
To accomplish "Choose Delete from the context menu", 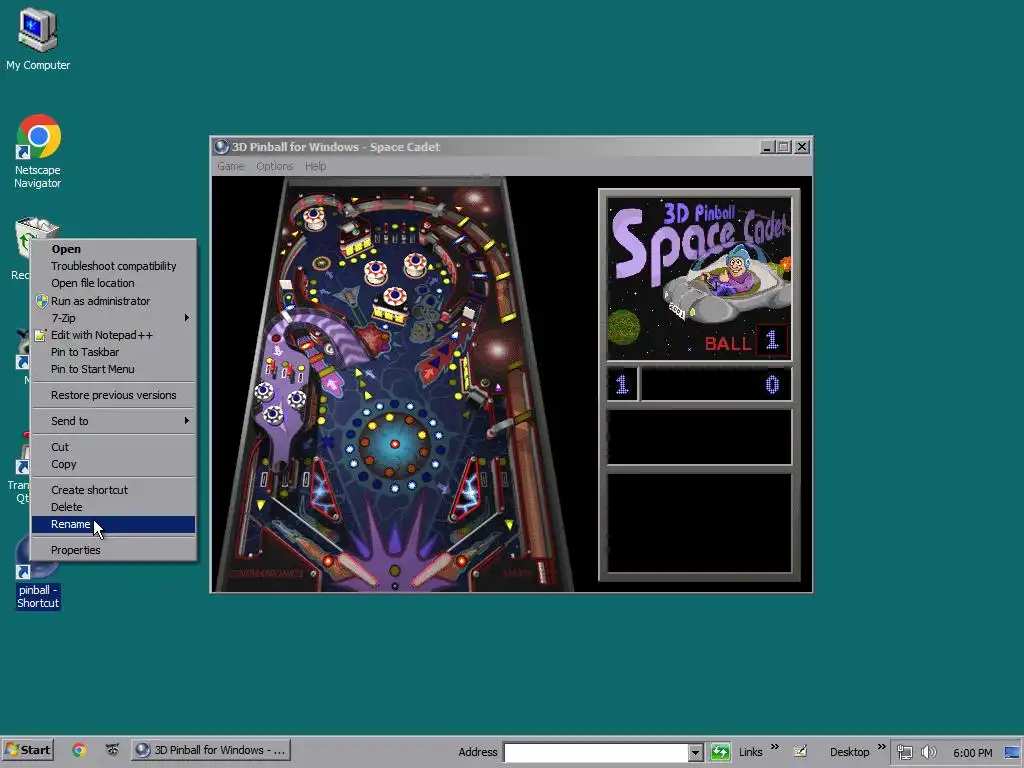I will tap(113, 507).
